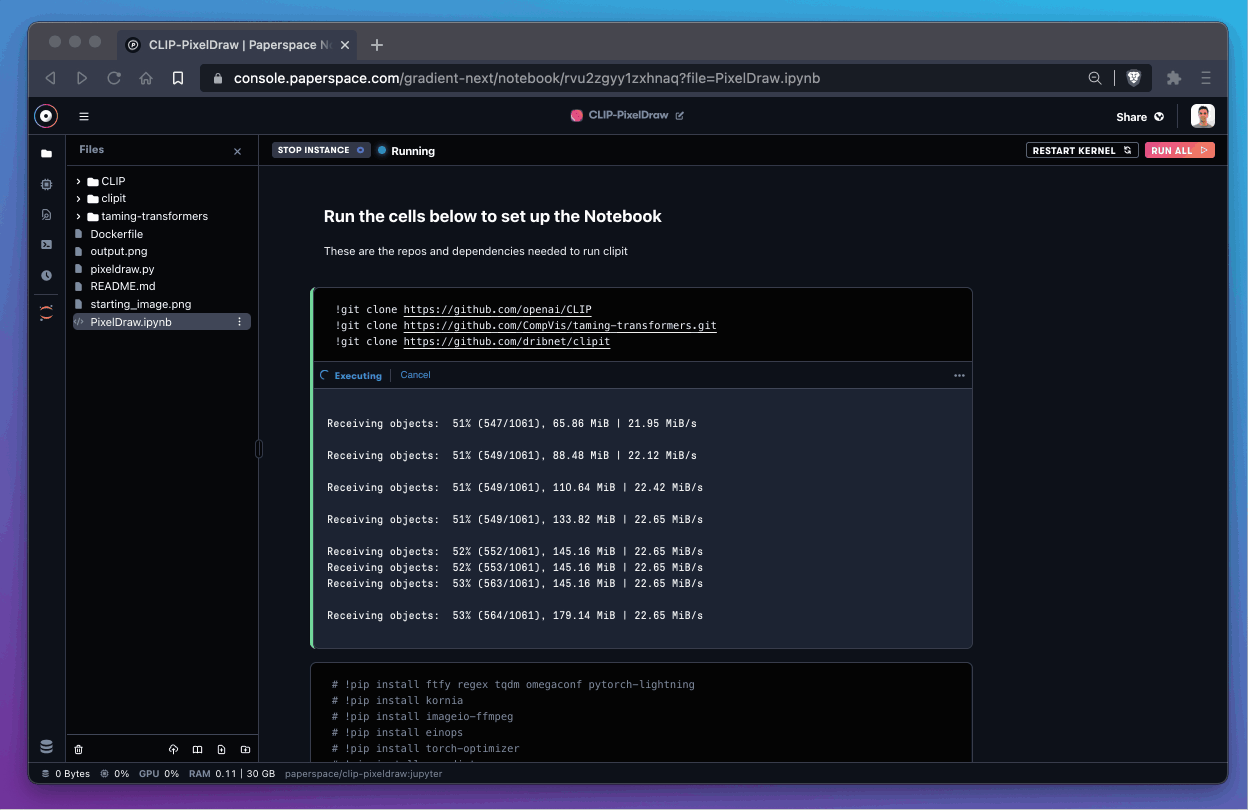Click the browser zoom magnifier icon

click(x=1096, y=78)
